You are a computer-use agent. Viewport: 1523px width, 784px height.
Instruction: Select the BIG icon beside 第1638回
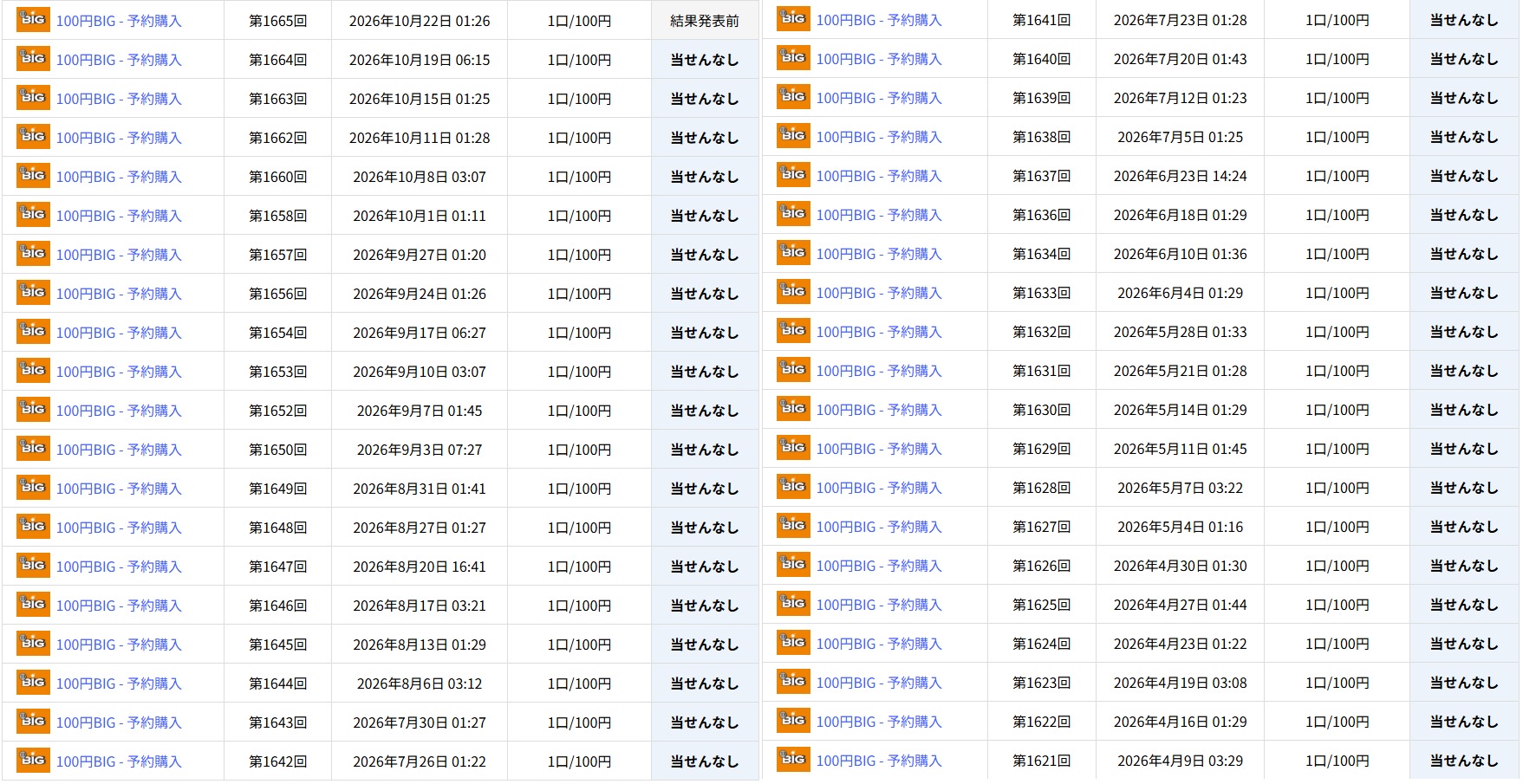click(793, 136)
